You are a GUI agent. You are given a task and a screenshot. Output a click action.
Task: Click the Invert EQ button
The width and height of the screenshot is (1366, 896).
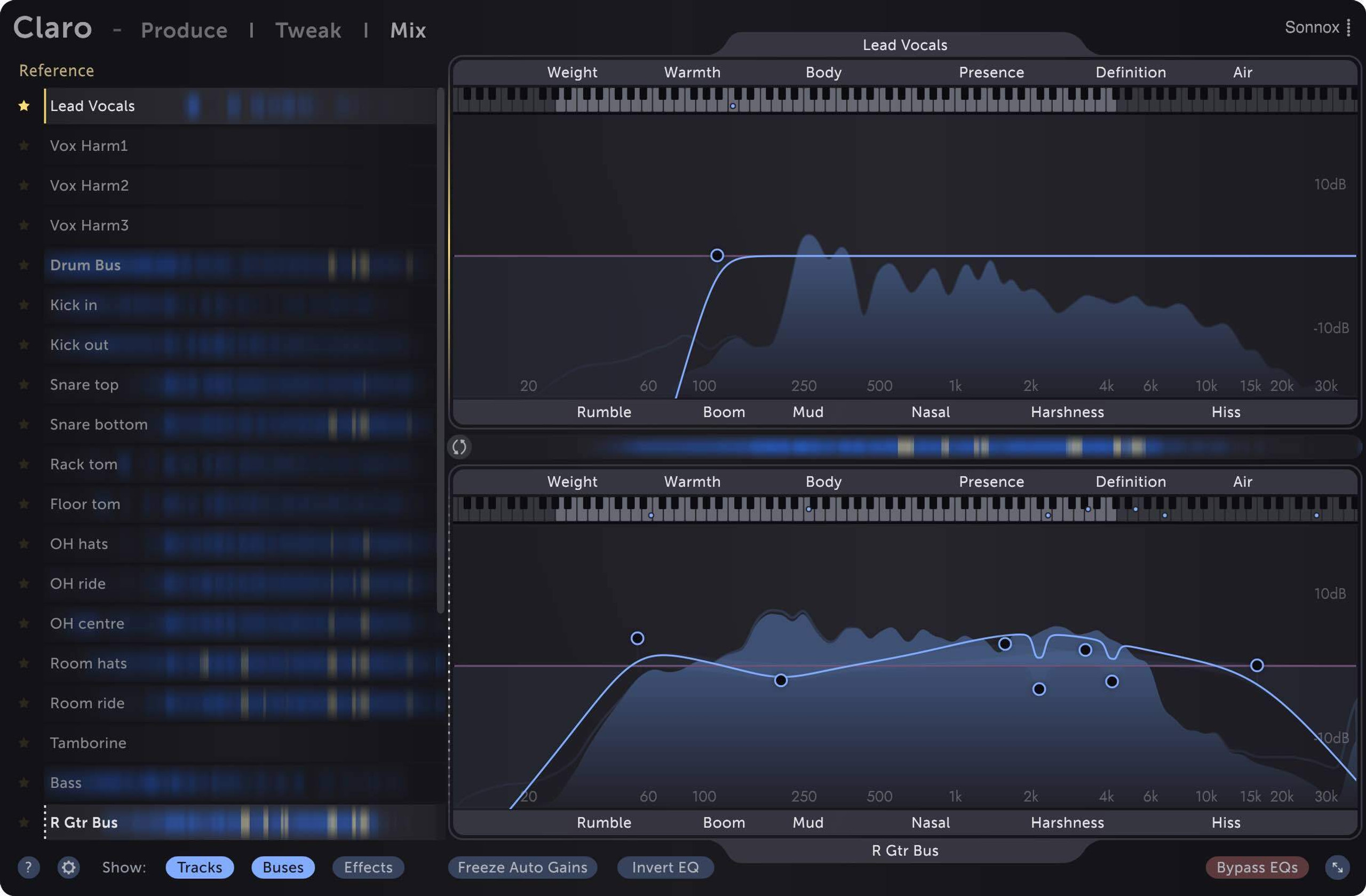[665, 866]
